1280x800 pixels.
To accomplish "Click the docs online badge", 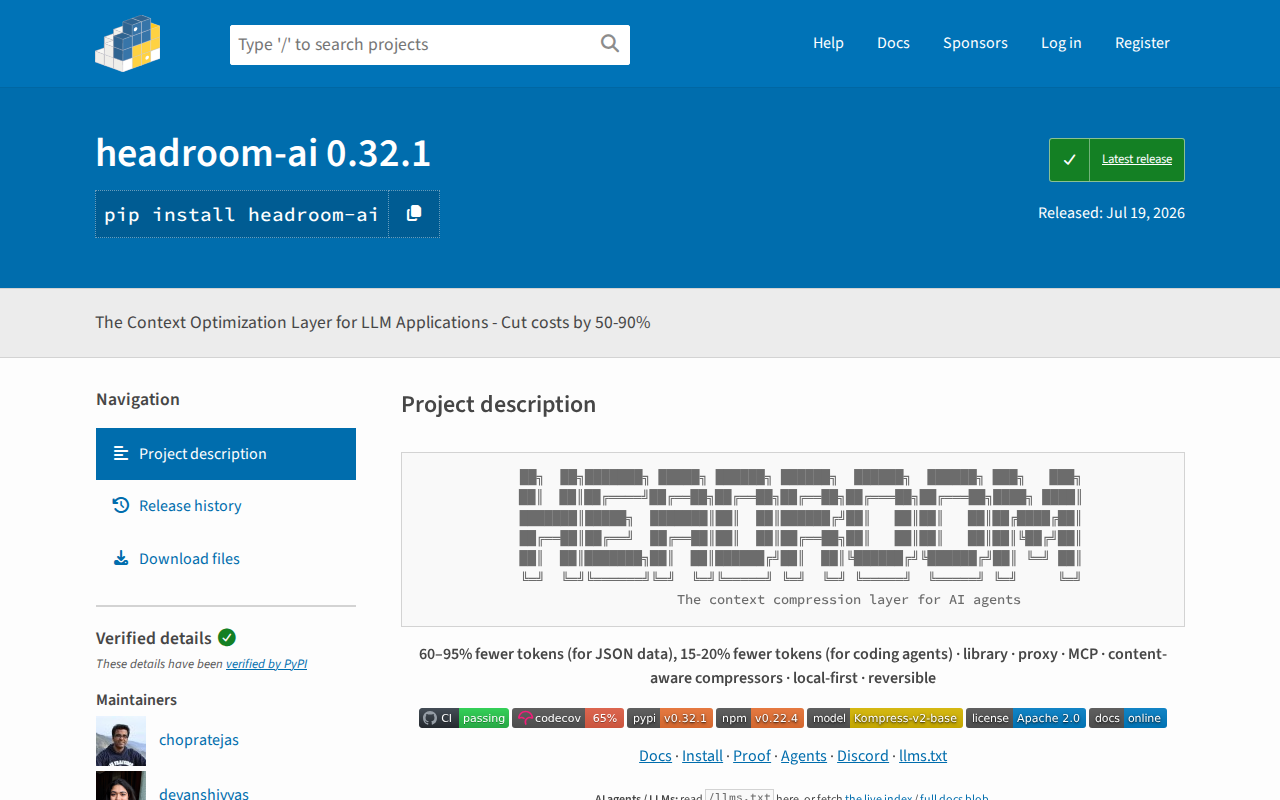I will point(1128,718).
